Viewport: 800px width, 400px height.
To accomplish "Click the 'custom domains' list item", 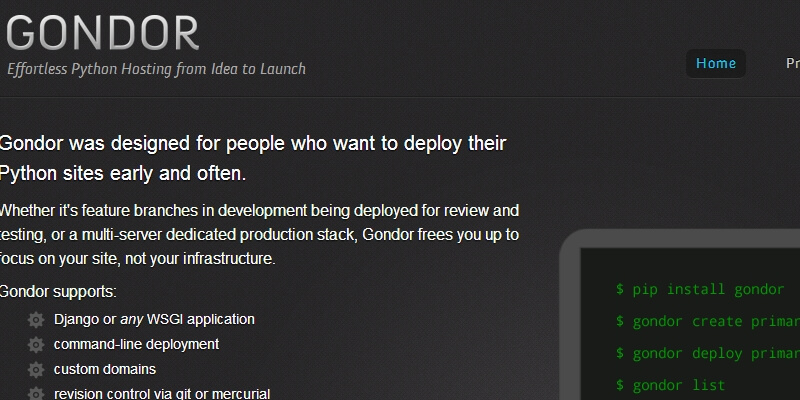I will pos(105,369).
